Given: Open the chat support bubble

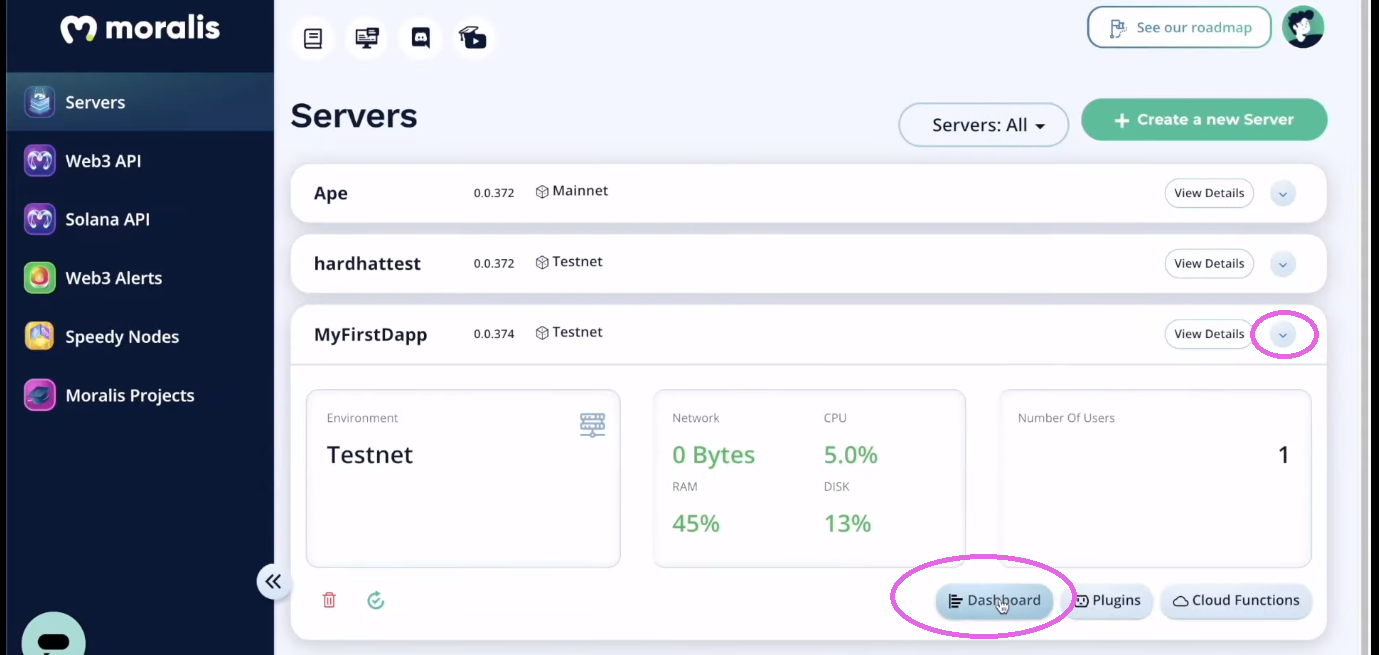Looking at the screenshot, I should (53, 637).
